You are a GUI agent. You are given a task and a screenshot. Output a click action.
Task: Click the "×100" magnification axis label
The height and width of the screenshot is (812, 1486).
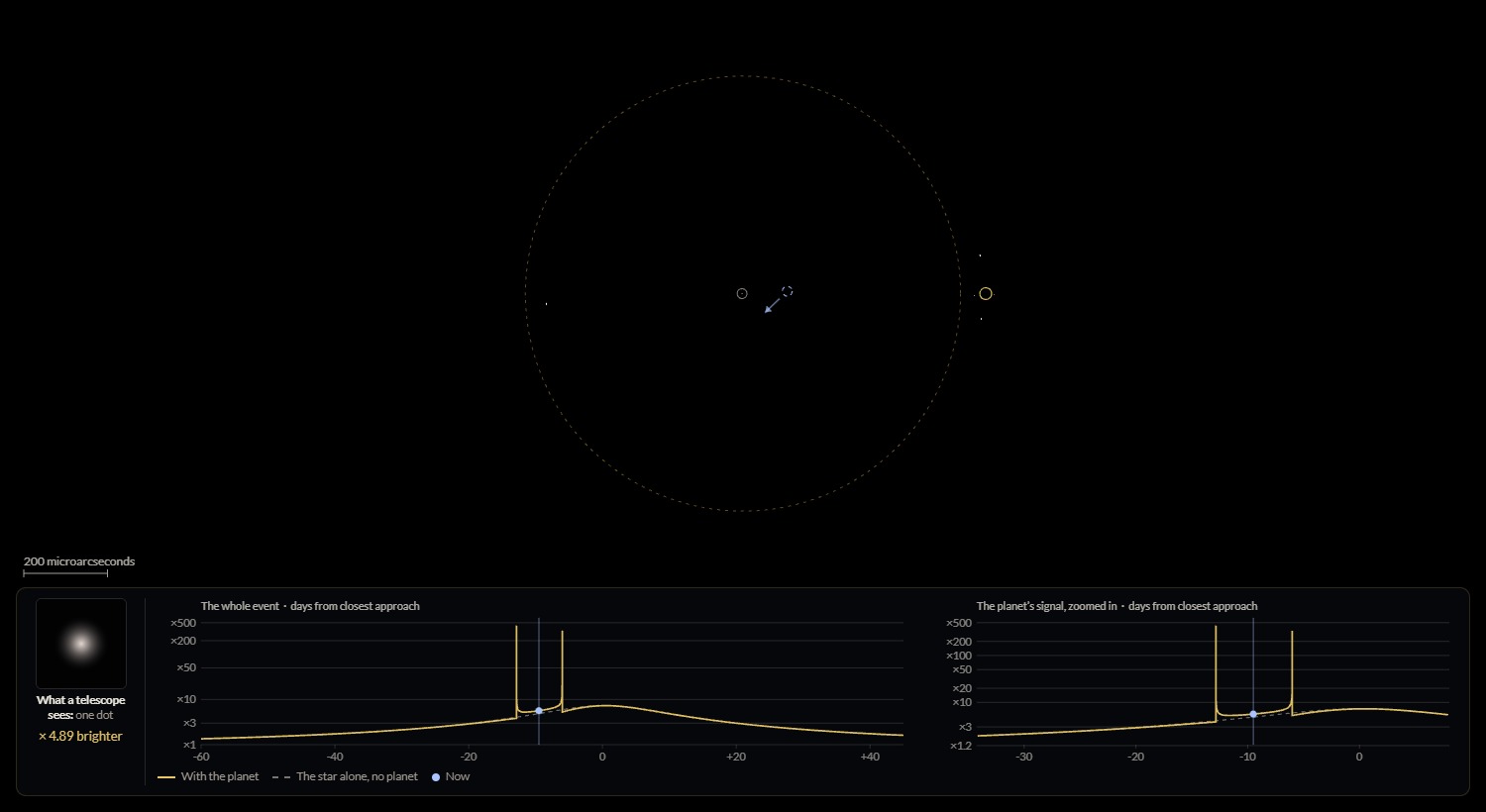pos(959,656)
